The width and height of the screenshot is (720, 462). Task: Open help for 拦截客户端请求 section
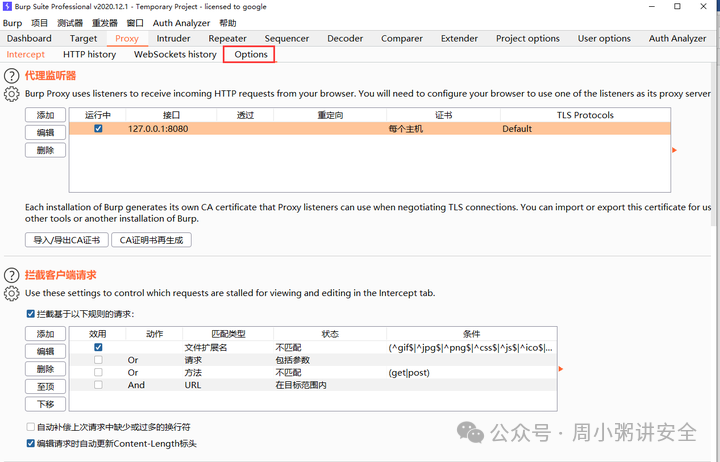(11, 275)
